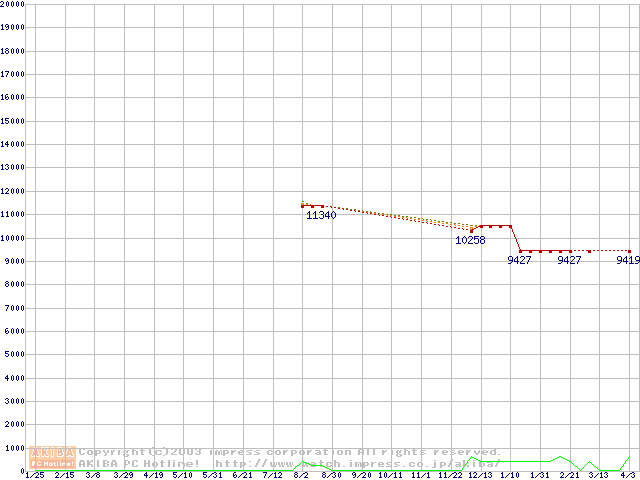Image resolution: width=640 pixels, height=480 pixels.
Task: Click the 5/10 date on x-axis
Action: click(182, 475)
